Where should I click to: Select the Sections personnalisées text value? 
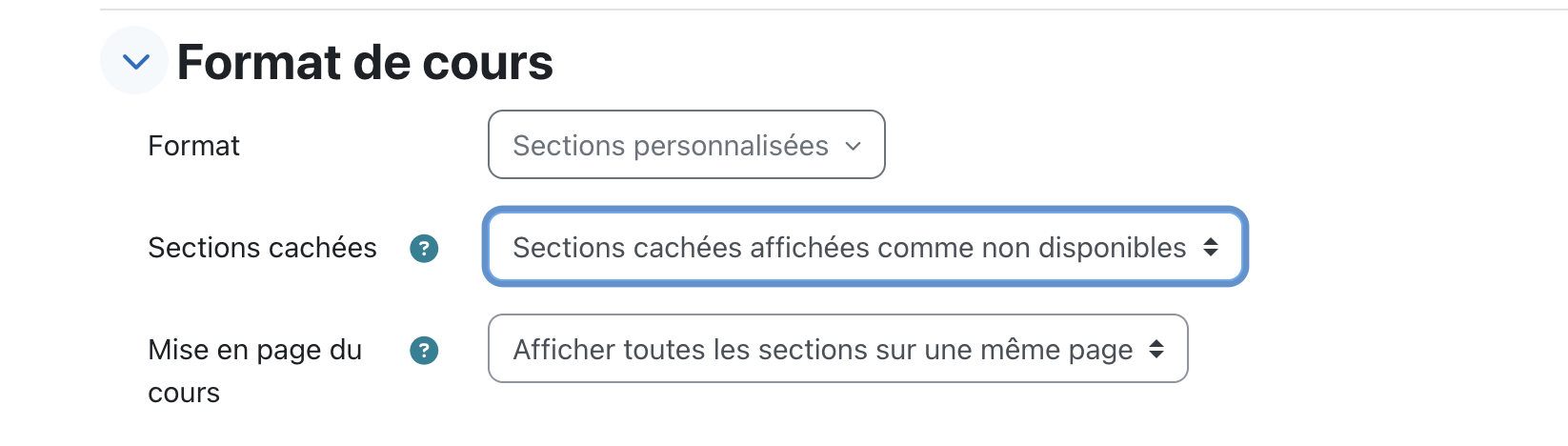(x=671, y=145)
